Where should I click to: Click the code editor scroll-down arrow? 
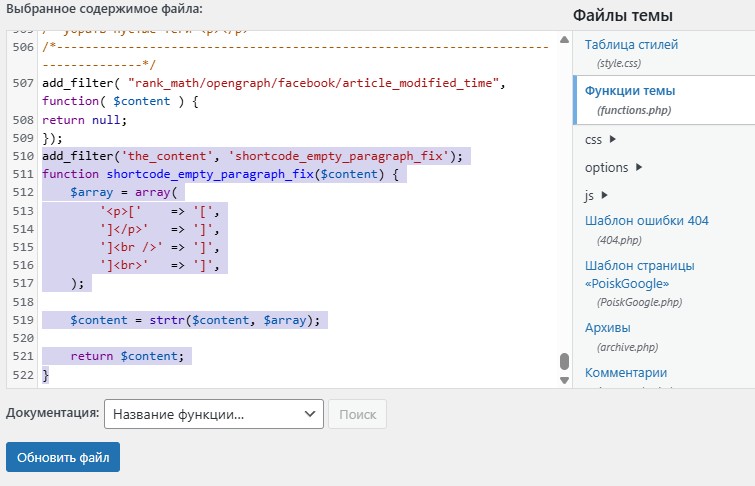pyautogui.click(x=563, y=380)
